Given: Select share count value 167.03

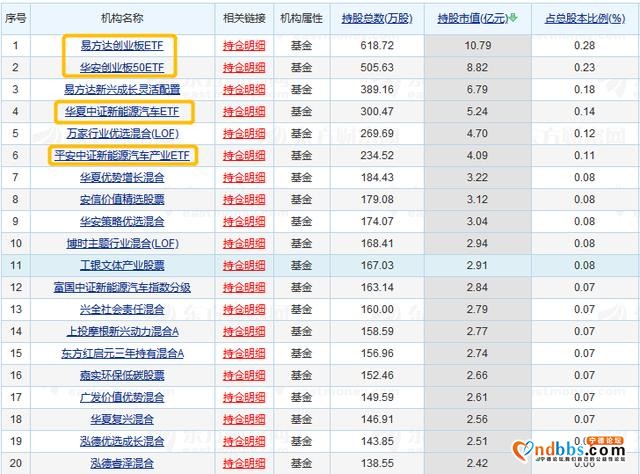Looking at the screenshot, I should [x=377, y=266].
